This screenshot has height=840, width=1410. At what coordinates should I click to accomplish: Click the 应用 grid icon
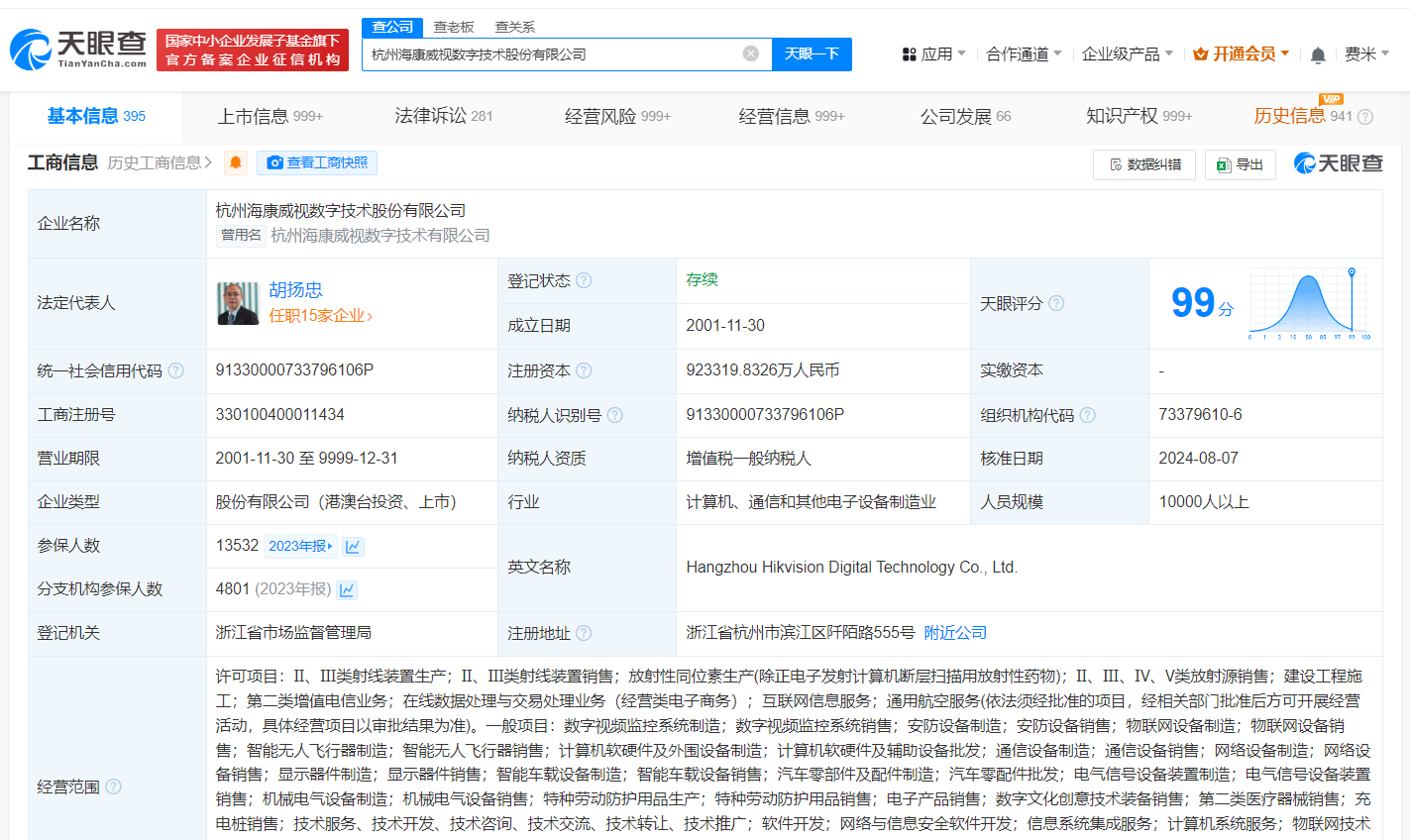click(x=909, y=54)
